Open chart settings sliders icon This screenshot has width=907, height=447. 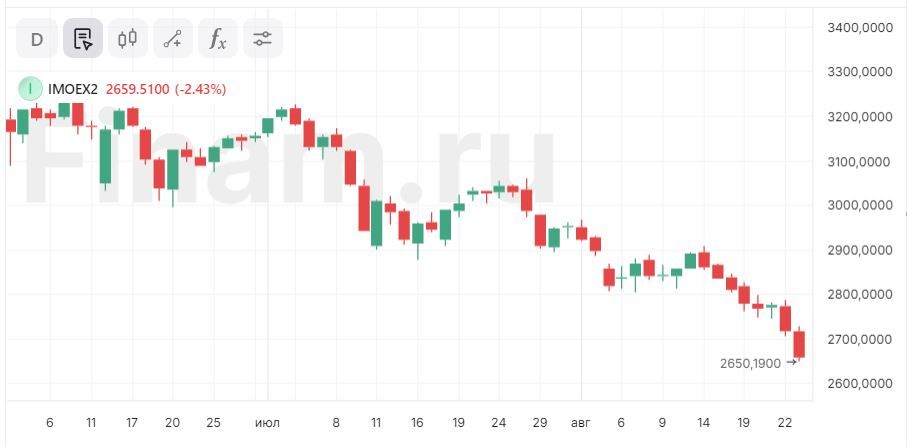[262, 39]
